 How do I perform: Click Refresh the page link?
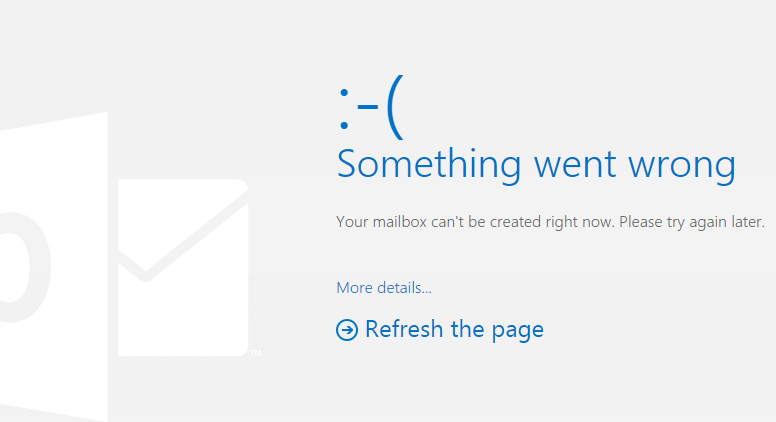point(454,329)
